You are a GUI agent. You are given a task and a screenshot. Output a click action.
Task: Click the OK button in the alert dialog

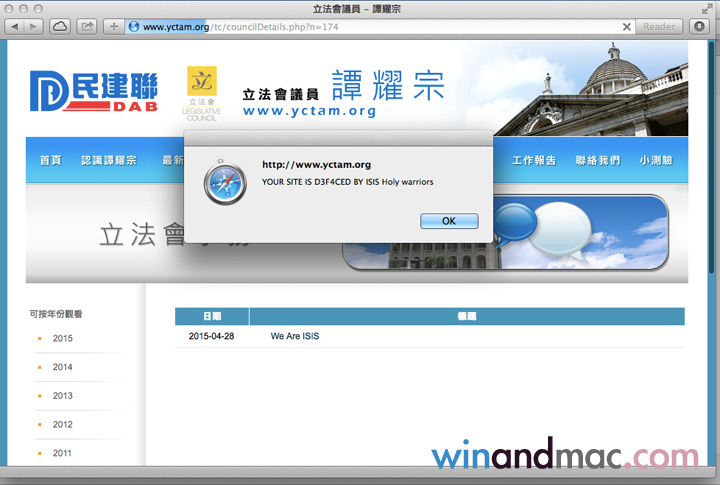(449, 220)
